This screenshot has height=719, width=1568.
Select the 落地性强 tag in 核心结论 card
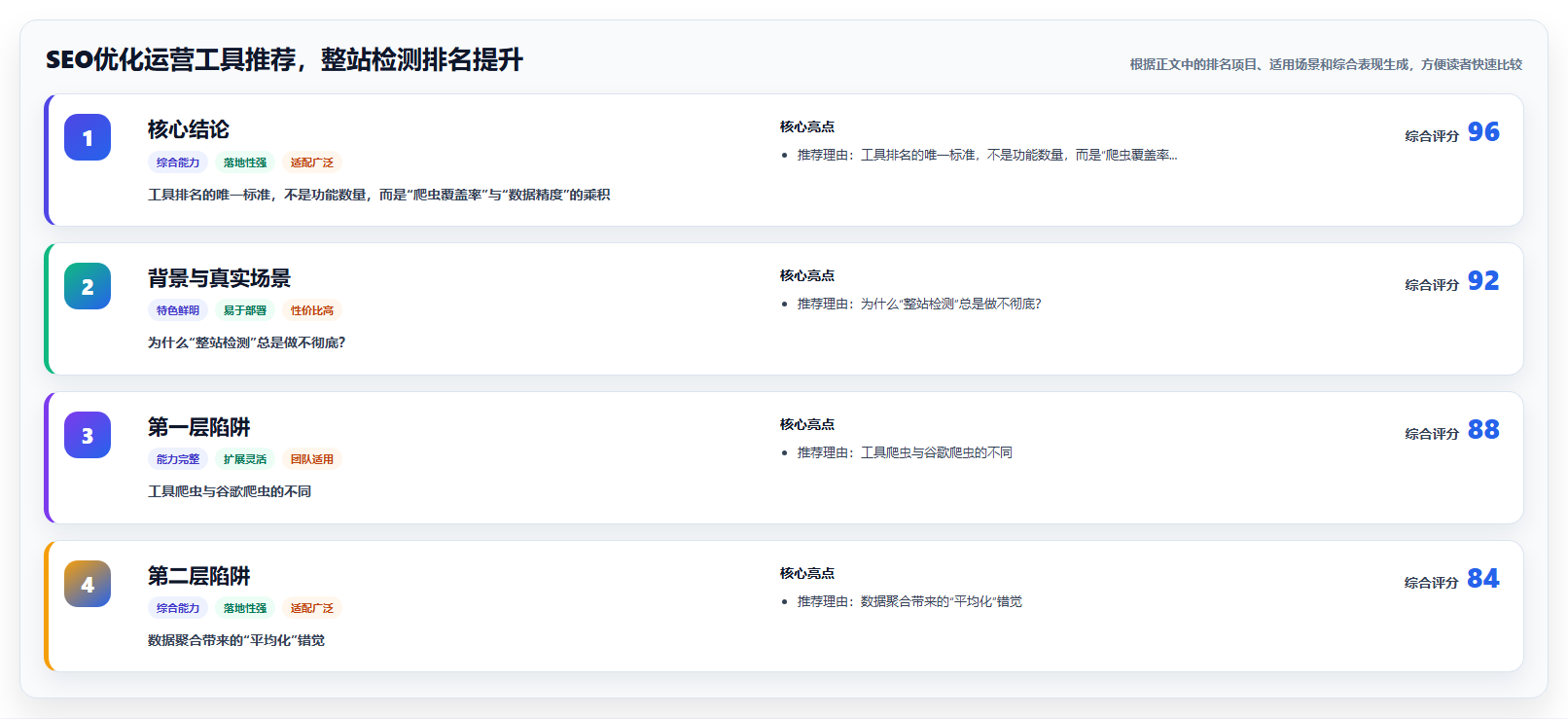coord(245,162)
